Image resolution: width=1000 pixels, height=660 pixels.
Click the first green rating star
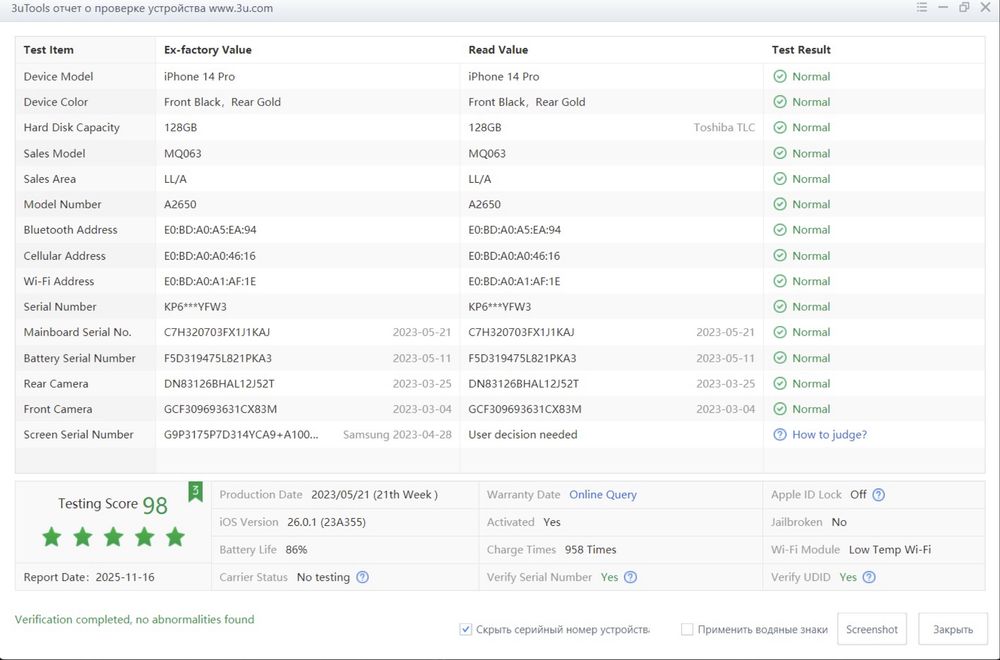pos(52,537)
